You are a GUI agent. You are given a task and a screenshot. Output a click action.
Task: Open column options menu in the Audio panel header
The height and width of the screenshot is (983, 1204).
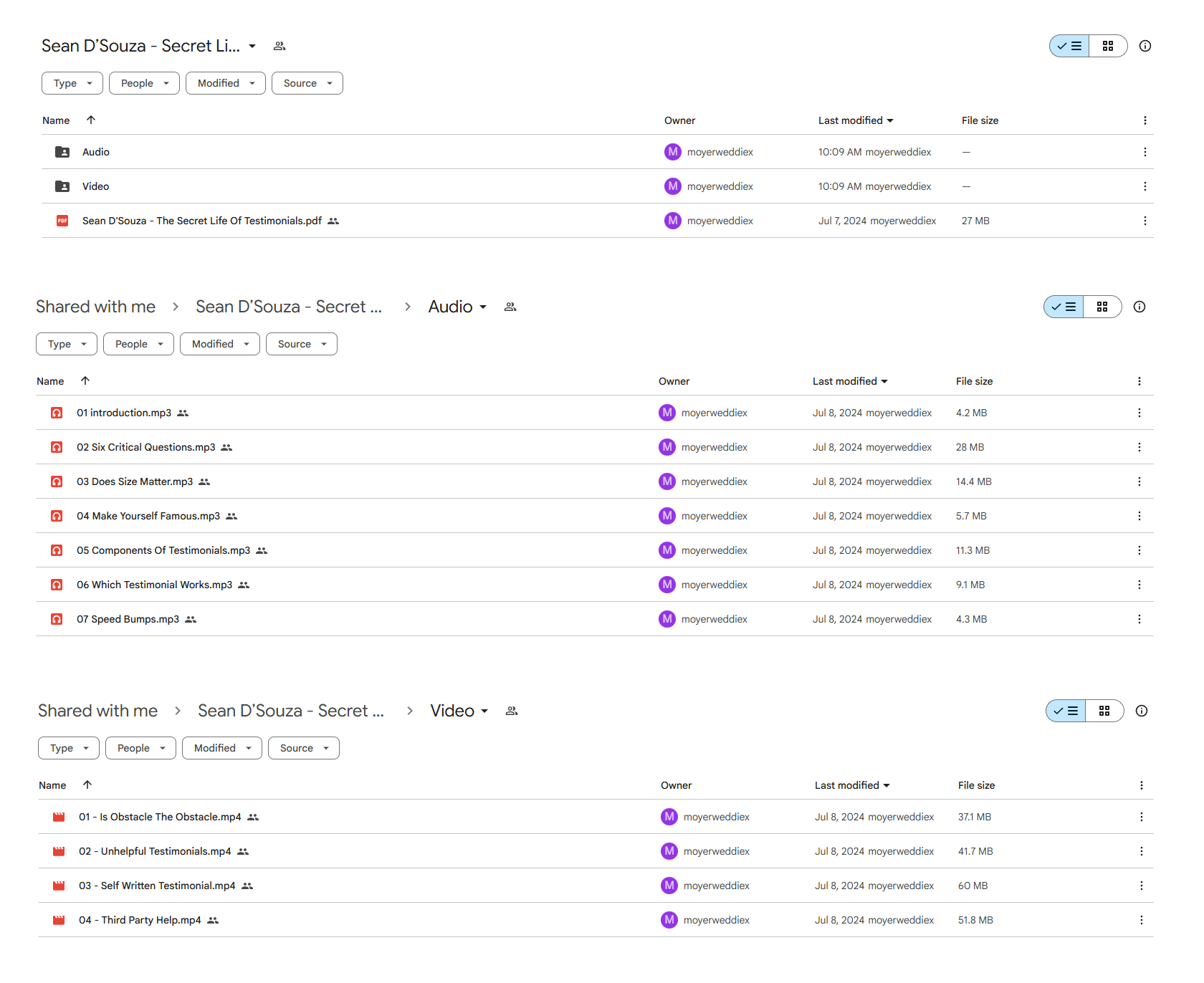coord(1139,381)
